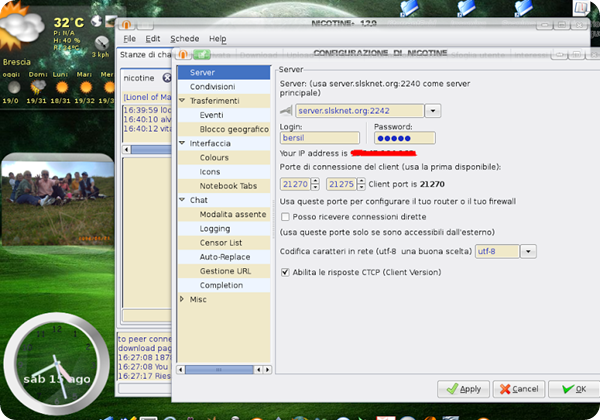Select Censor List settings item
Image resolution: width=600 pixels, height=420 pixels.
pyautogui.click(x=224, y=243)
